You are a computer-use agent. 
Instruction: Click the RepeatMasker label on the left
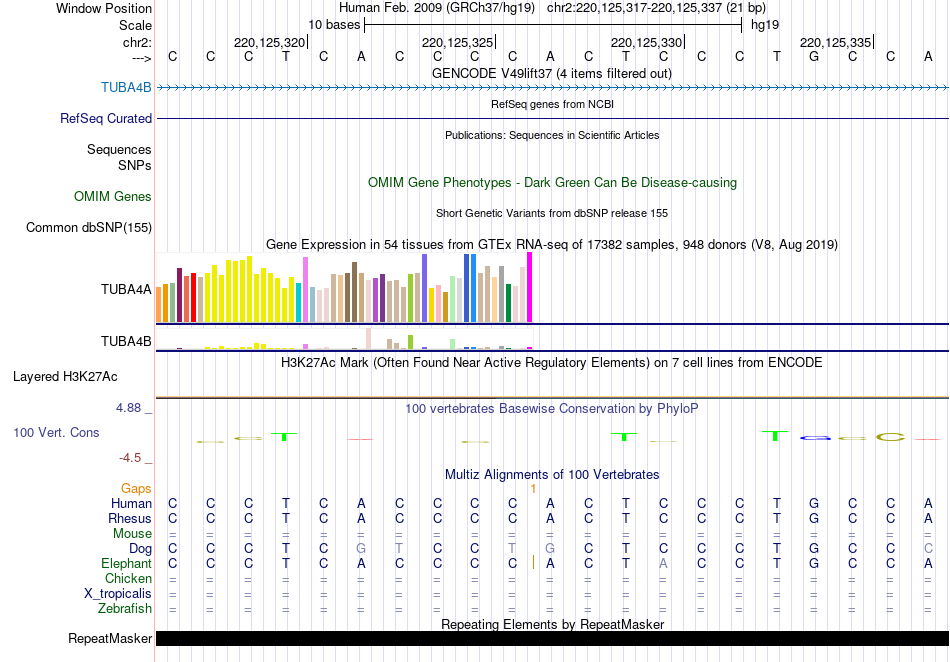click(x=110, y=638)
